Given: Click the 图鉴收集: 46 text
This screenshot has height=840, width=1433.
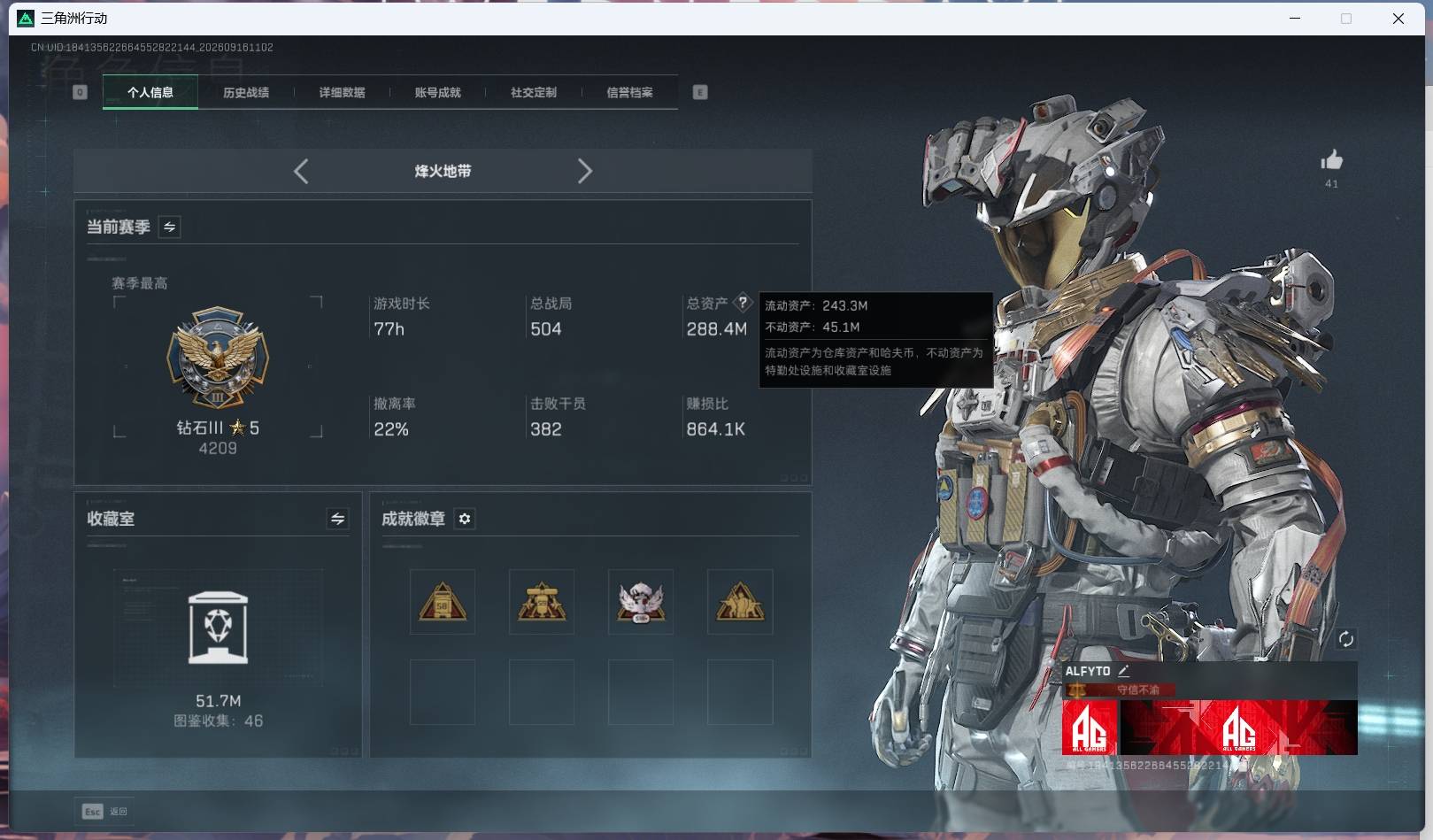Looking at the screenshot, I should point(219,721).
